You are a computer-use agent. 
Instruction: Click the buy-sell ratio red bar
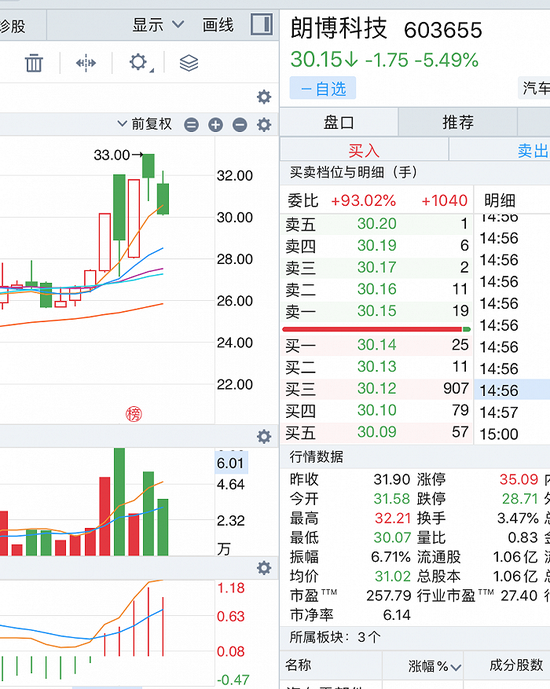[373, 329]
